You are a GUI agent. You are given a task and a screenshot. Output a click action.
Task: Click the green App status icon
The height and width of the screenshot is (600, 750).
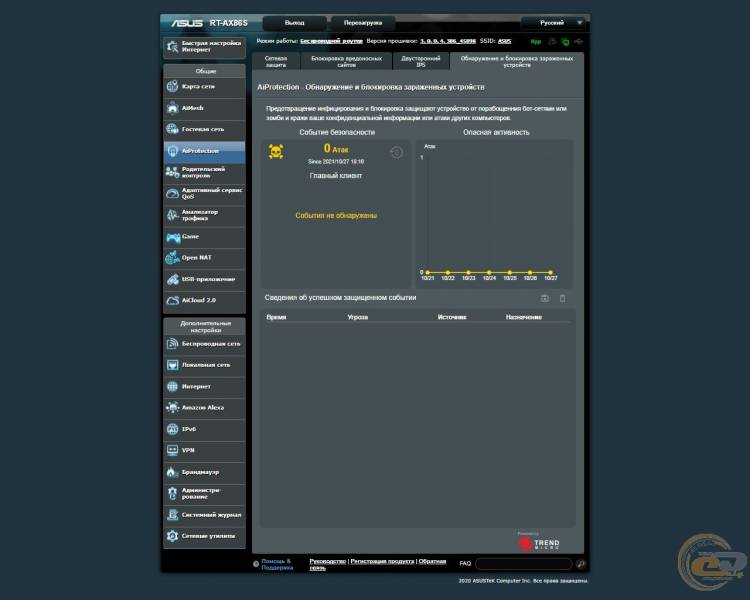click(x=536, y=42)
